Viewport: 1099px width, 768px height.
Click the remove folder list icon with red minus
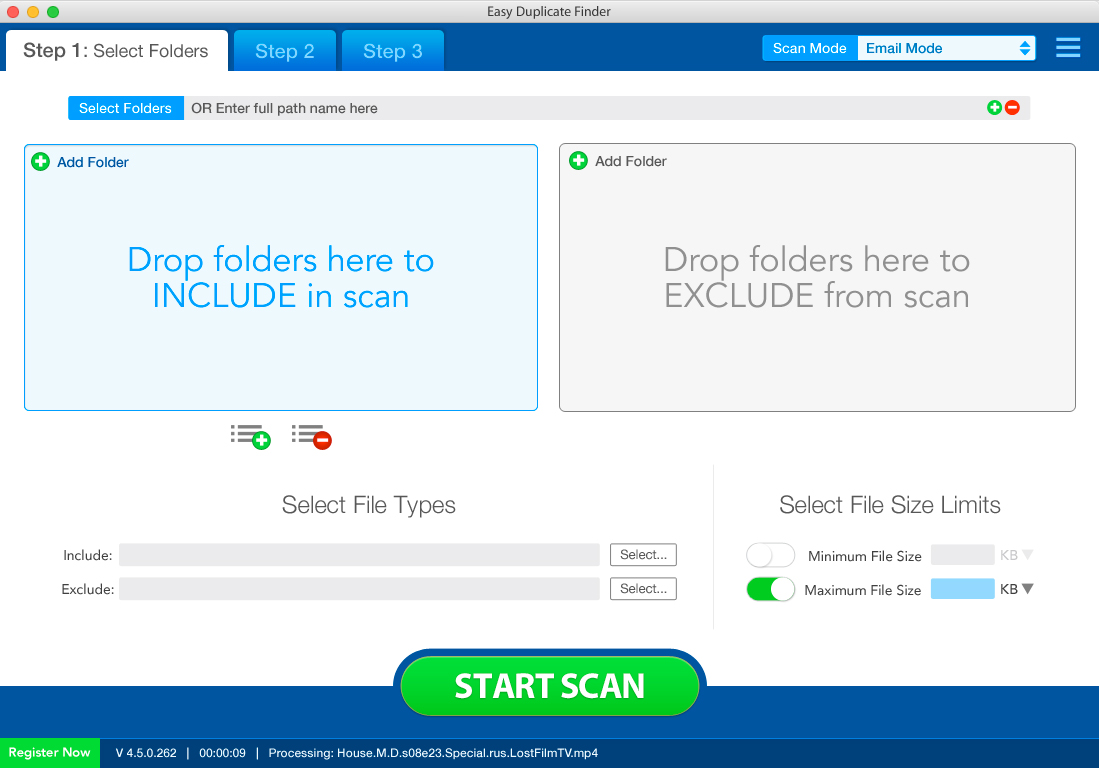(x=311, y=436)
